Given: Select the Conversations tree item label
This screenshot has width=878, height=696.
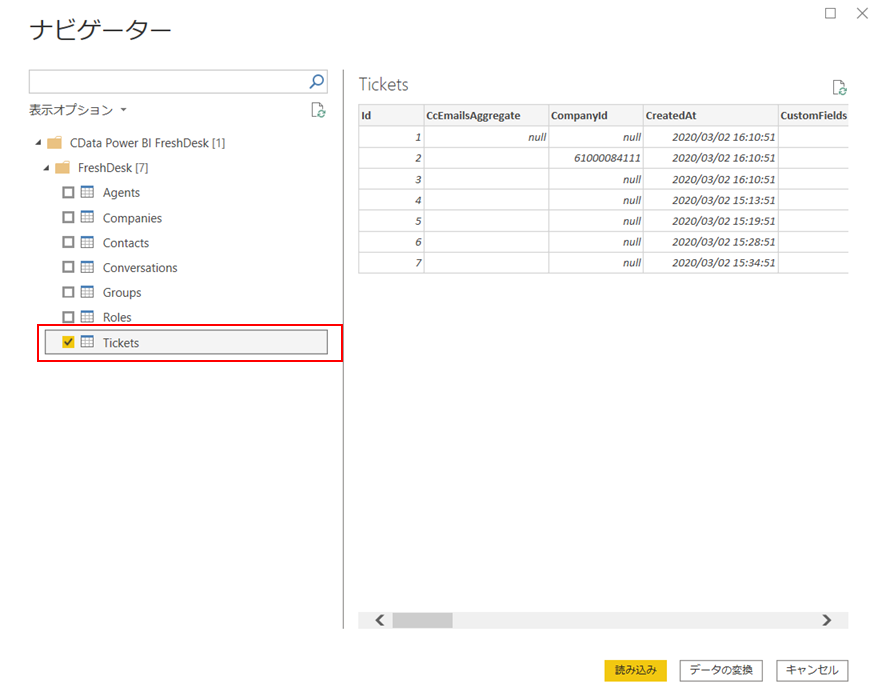Looking at the screenshot, I should click(139, 268).
